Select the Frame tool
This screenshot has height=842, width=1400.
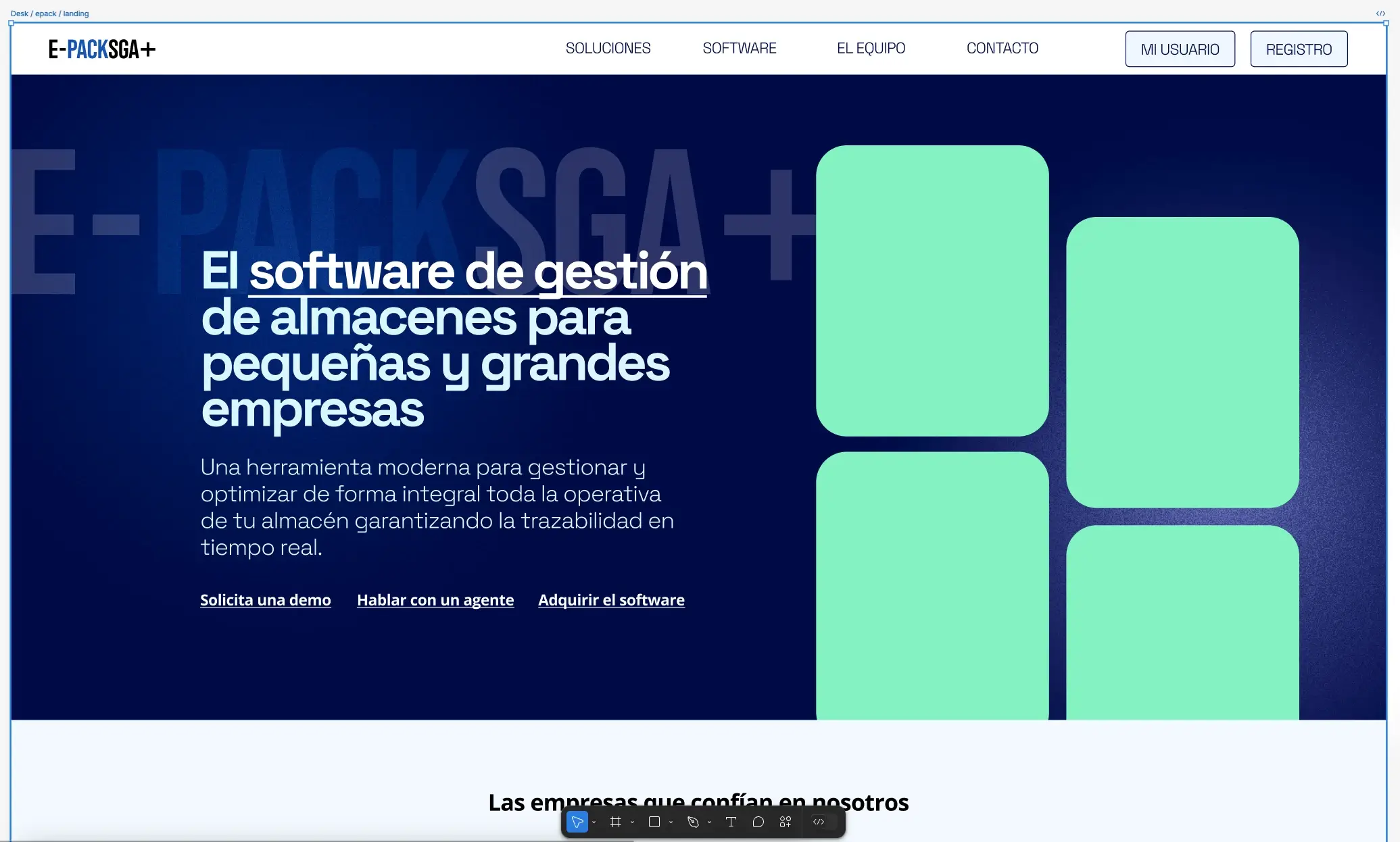coord(615,822)
